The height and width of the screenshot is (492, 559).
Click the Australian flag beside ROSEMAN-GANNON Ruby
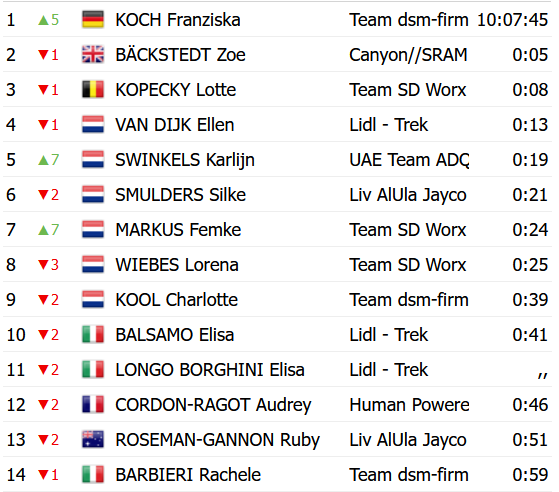pos(93,440)
